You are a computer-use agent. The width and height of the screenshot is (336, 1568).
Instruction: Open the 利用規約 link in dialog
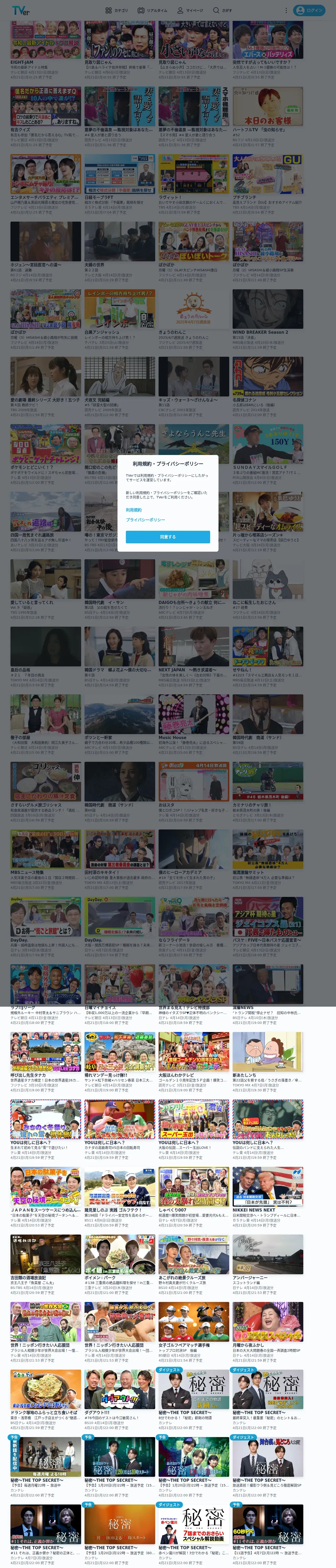click(x=133, y=510)
